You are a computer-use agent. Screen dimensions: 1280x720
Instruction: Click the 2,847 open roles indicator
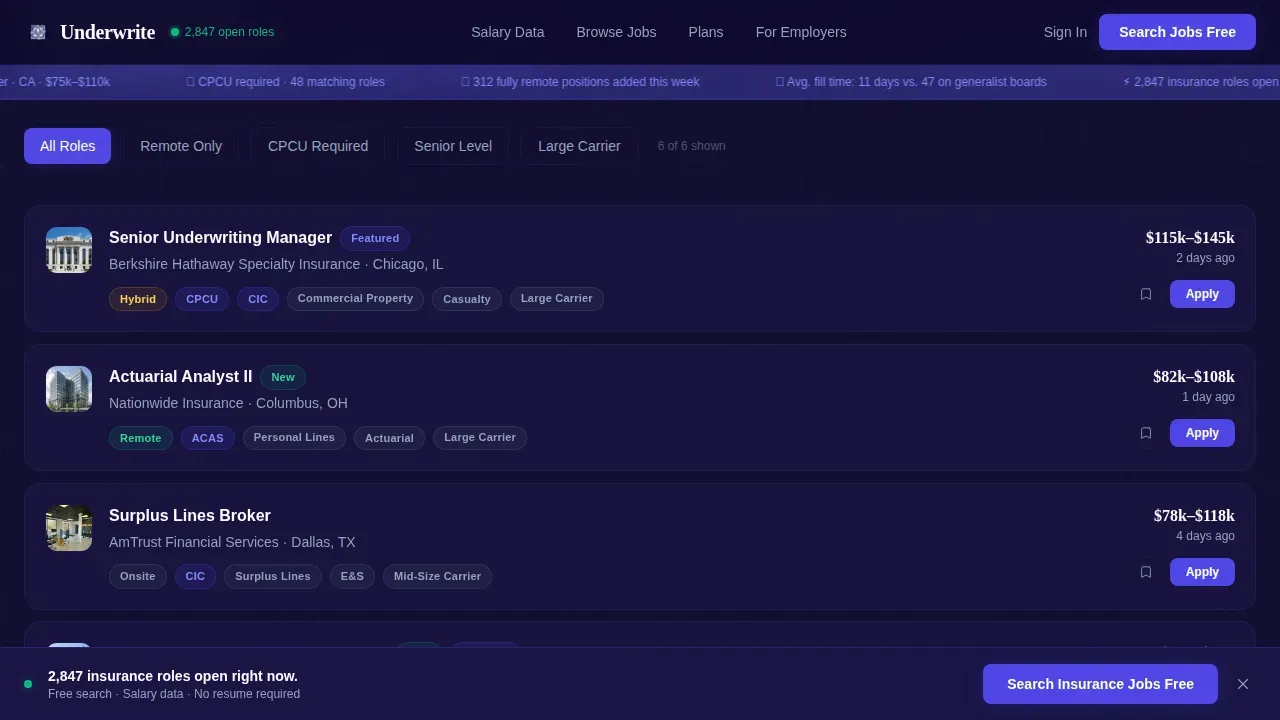point(222,32)
